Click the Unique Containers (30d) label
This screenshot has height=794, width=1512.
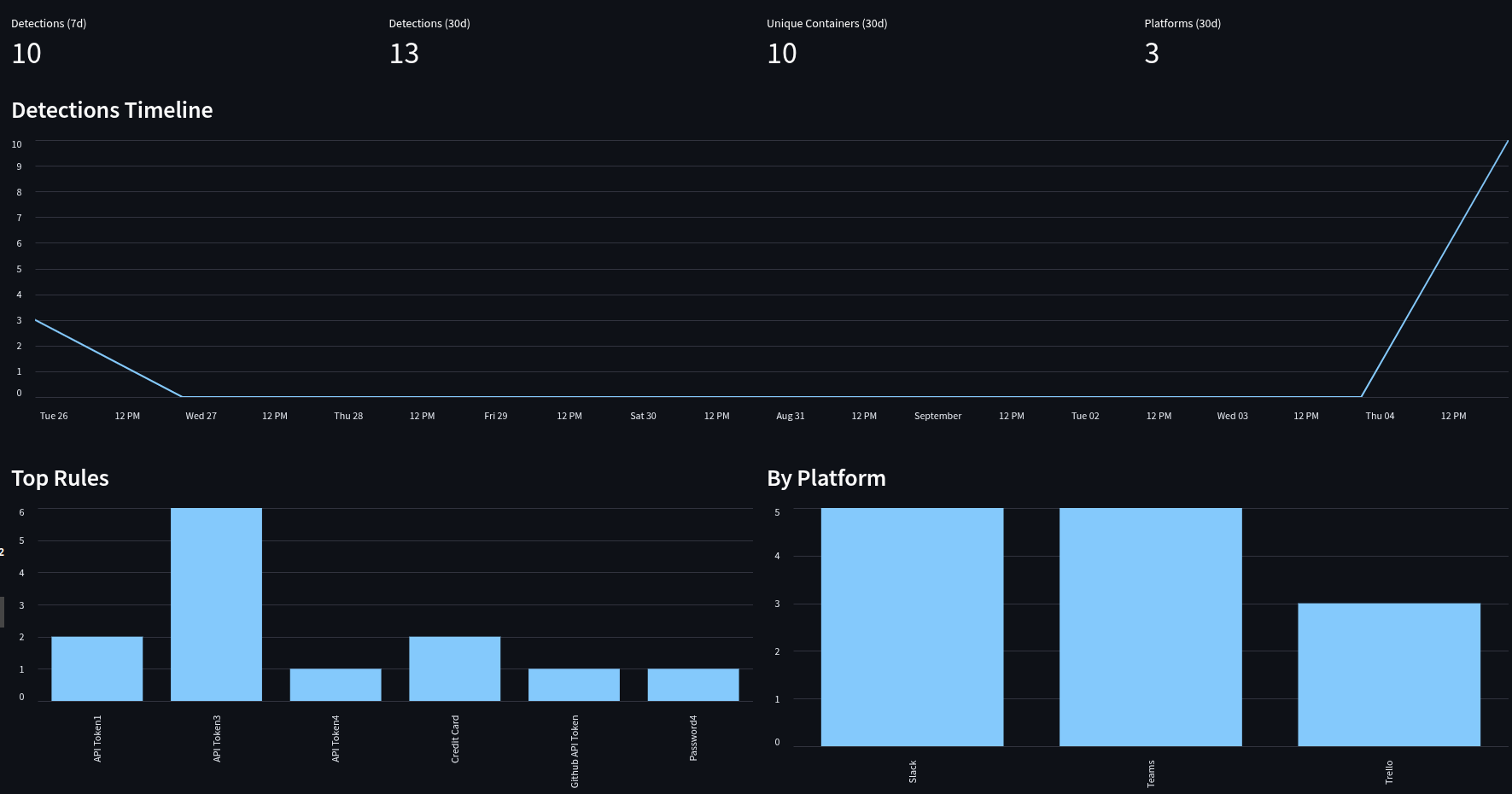coord(827,24)
